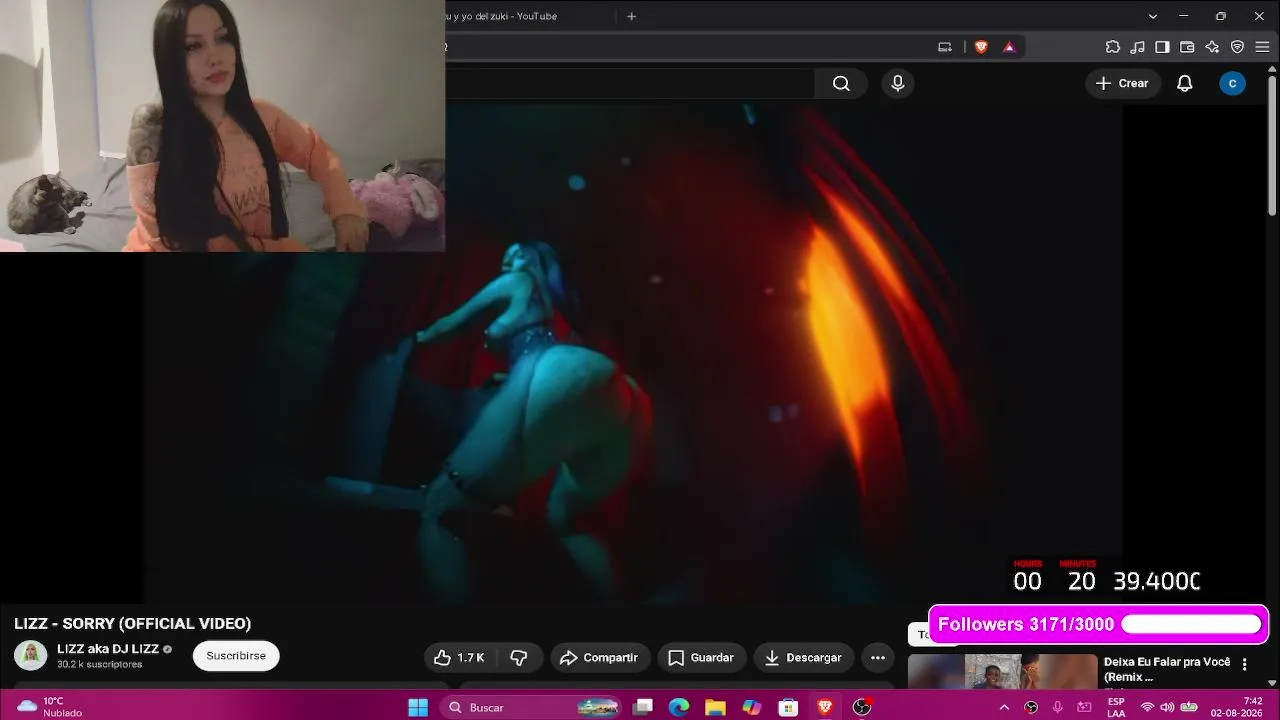The image size is (1280, 720).
Task: Select the YouTube browser tab
Action: [528, 16]
